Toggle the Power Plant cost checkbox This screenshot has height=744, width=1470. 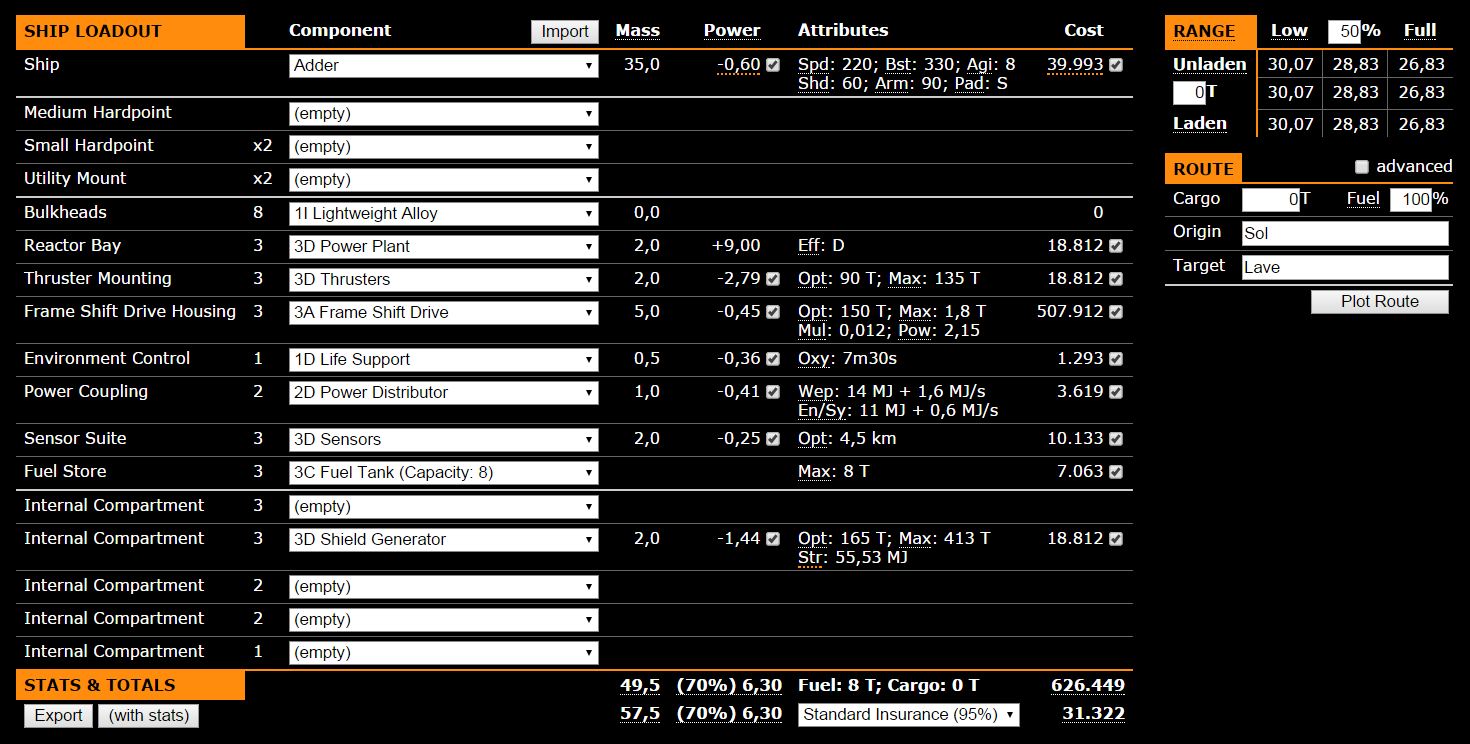tap(1116, 246)
